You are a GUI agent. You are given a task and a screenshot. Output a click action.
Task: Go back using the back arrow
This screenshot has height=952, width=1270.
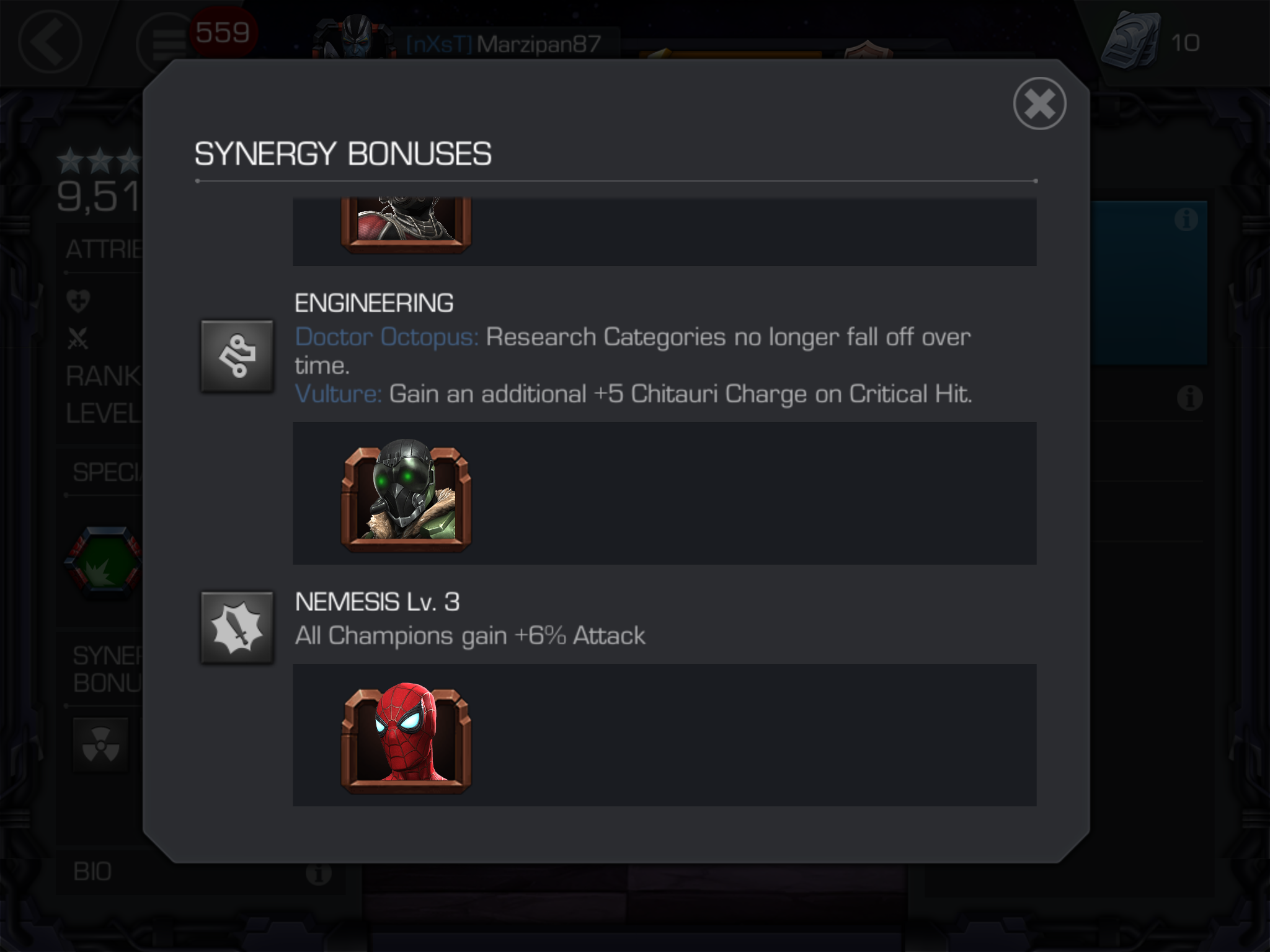coord(50,42)
